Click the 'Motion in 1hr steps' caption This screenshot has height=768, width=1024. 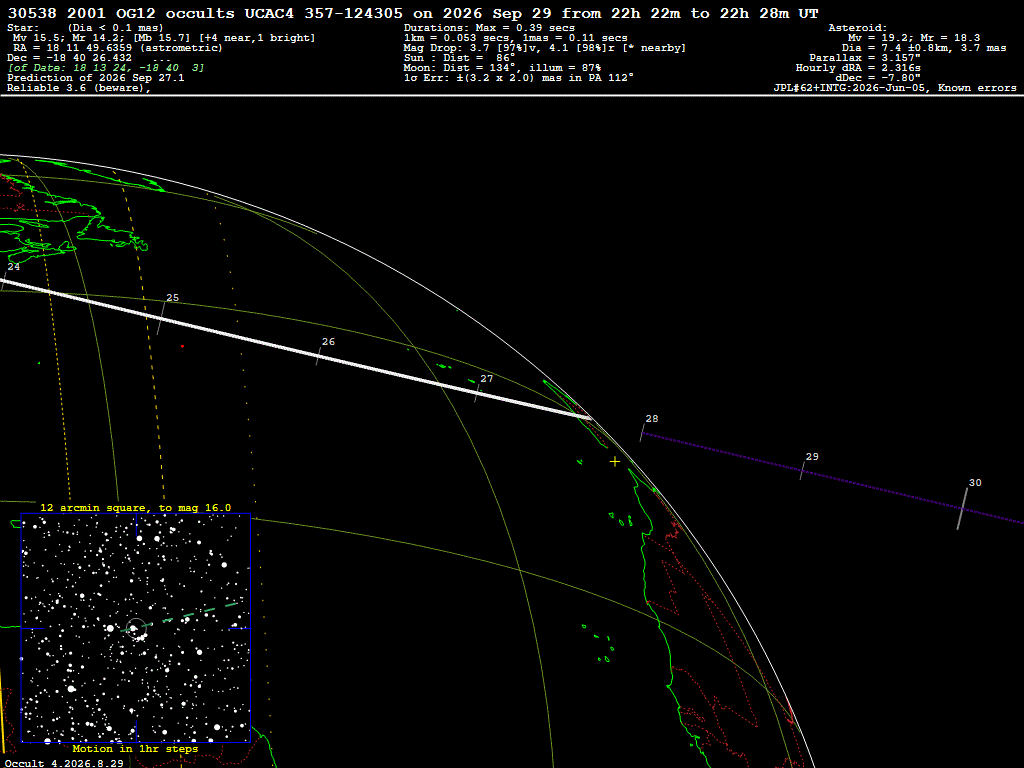[135, 748]
